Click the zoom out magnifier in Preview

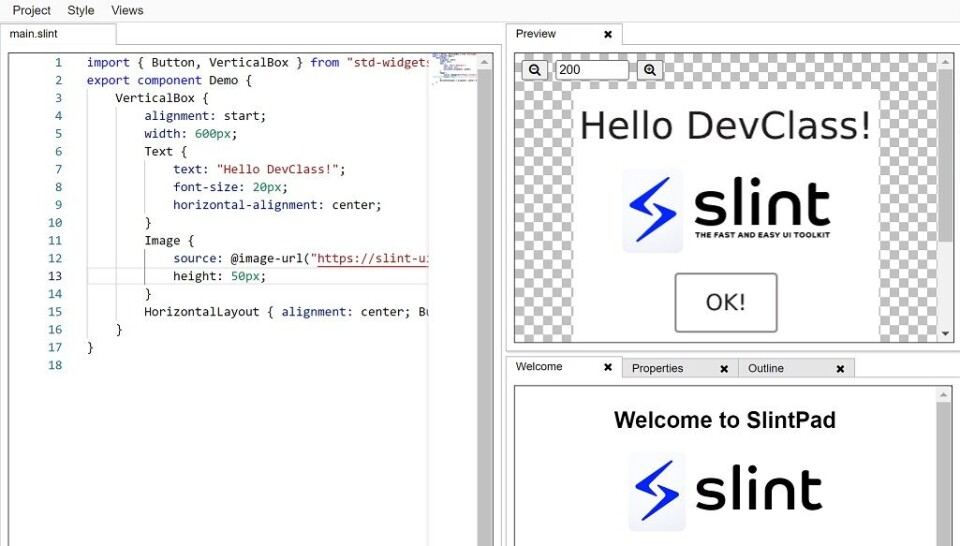tap(534, 70)
